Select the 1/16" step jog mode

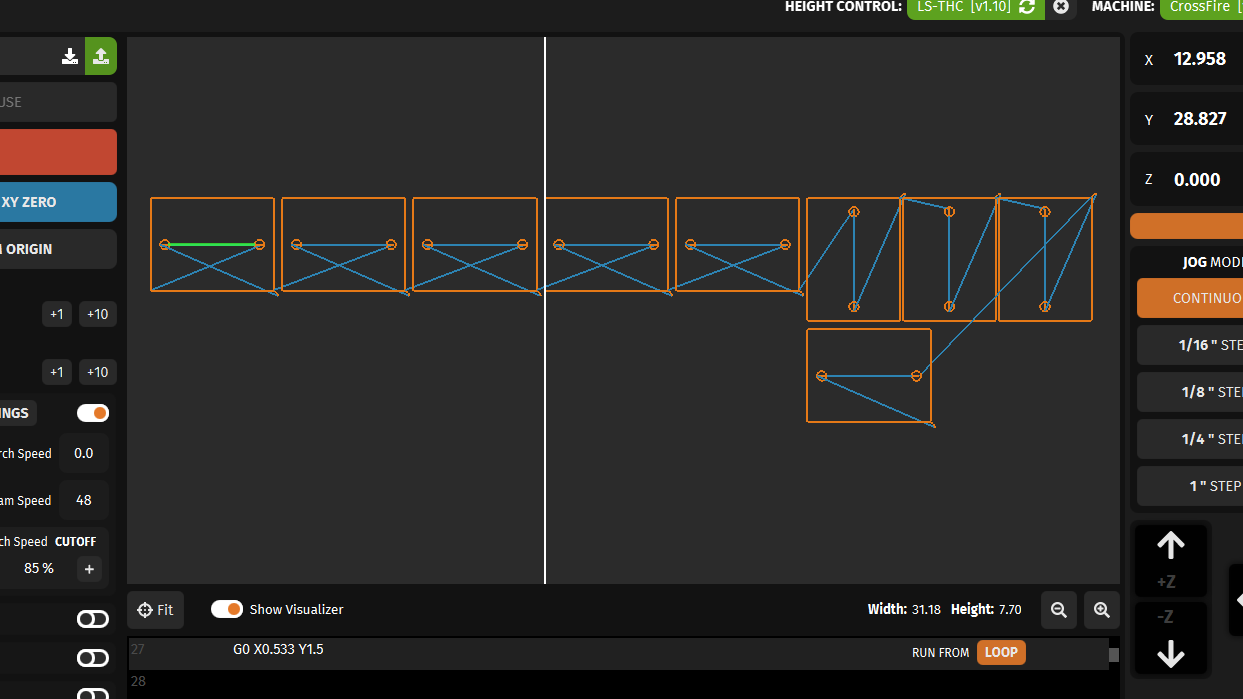click(1190, 345)
